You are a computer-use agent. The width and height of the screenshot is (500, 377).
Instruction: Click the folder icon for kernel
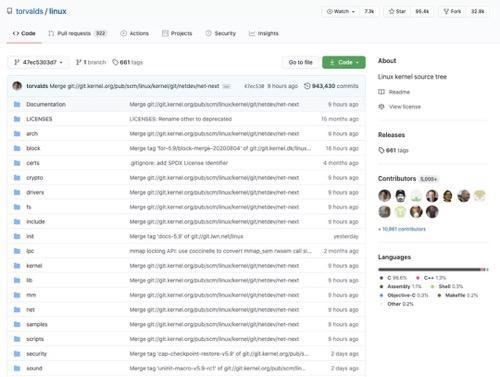17,266
